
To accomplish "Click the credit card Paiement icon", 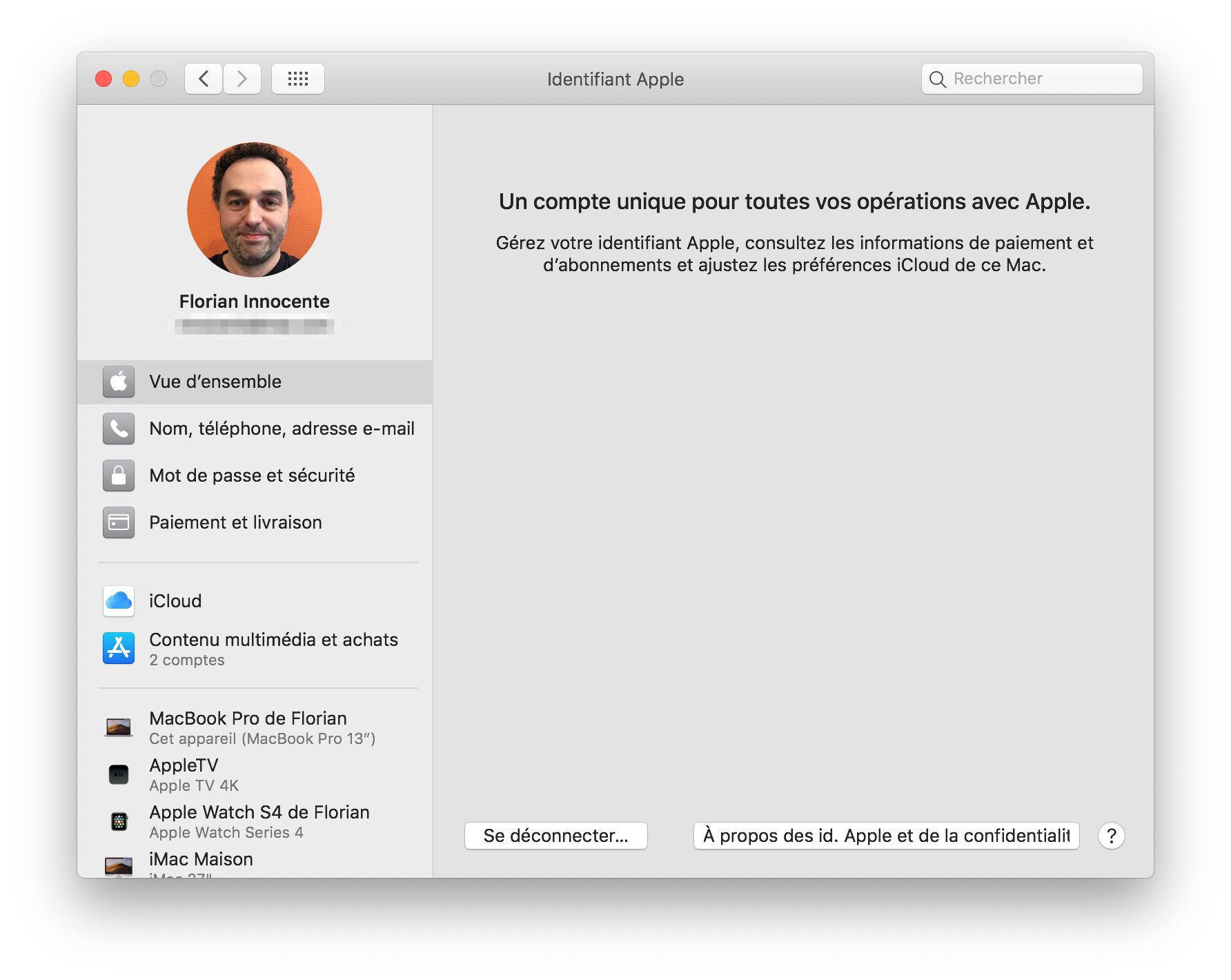I will [119, 522].
